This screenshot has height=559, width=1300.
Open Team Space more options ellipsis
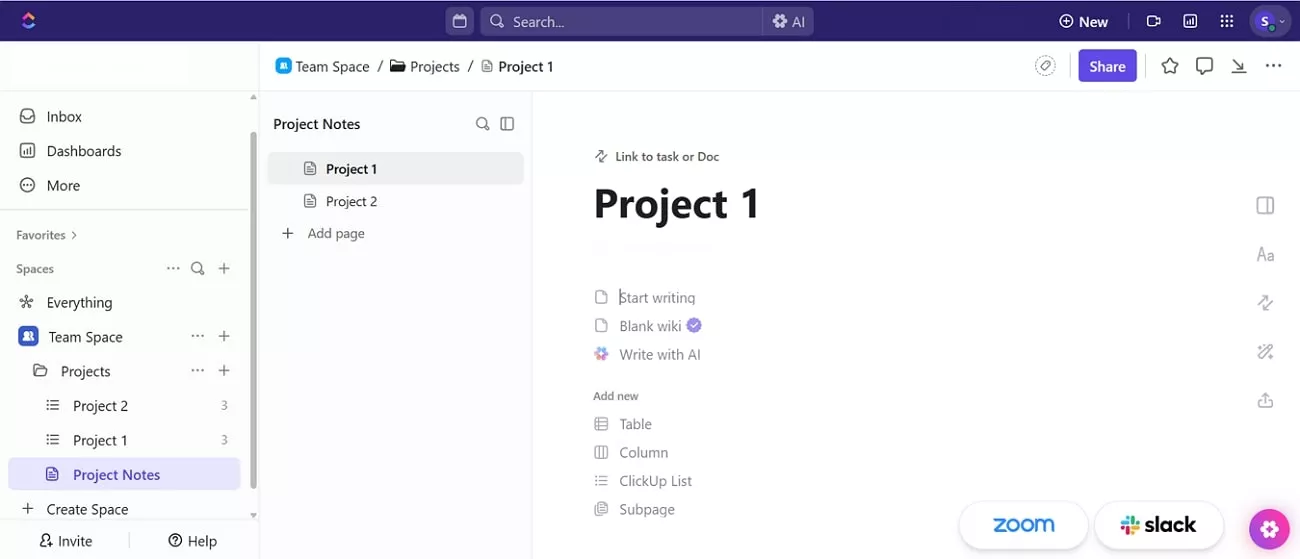click(x=197, y=337)
